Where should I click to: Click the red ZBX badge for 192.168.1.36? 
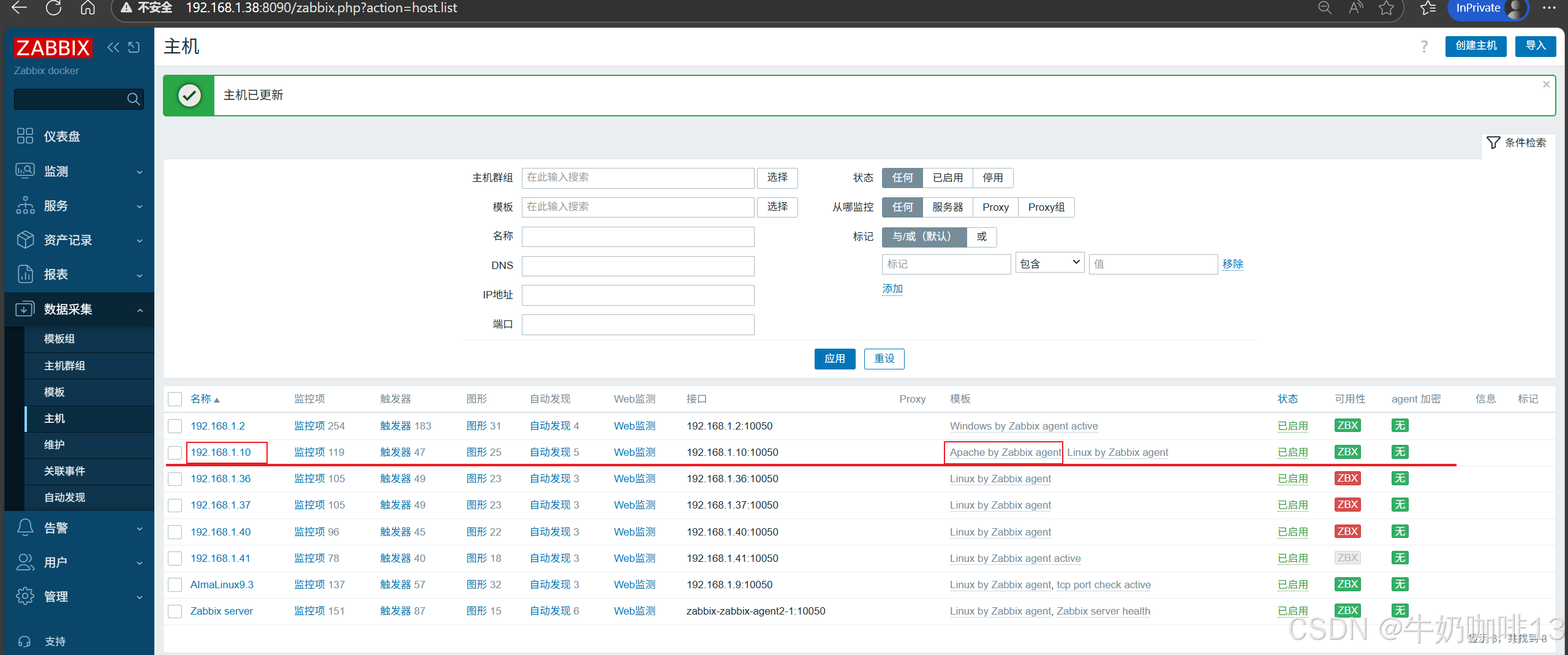point(1347,478)
